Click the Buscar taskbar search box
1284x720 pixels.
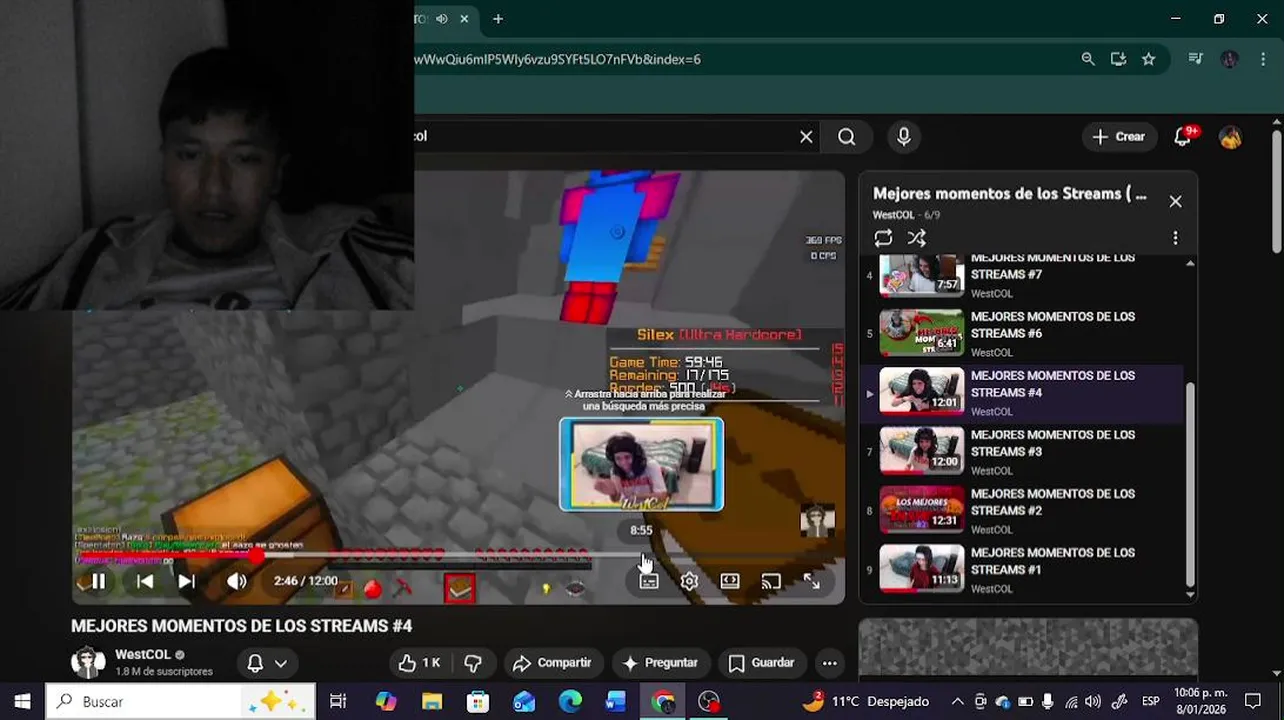pyautogui.click(x=180, y=701)
